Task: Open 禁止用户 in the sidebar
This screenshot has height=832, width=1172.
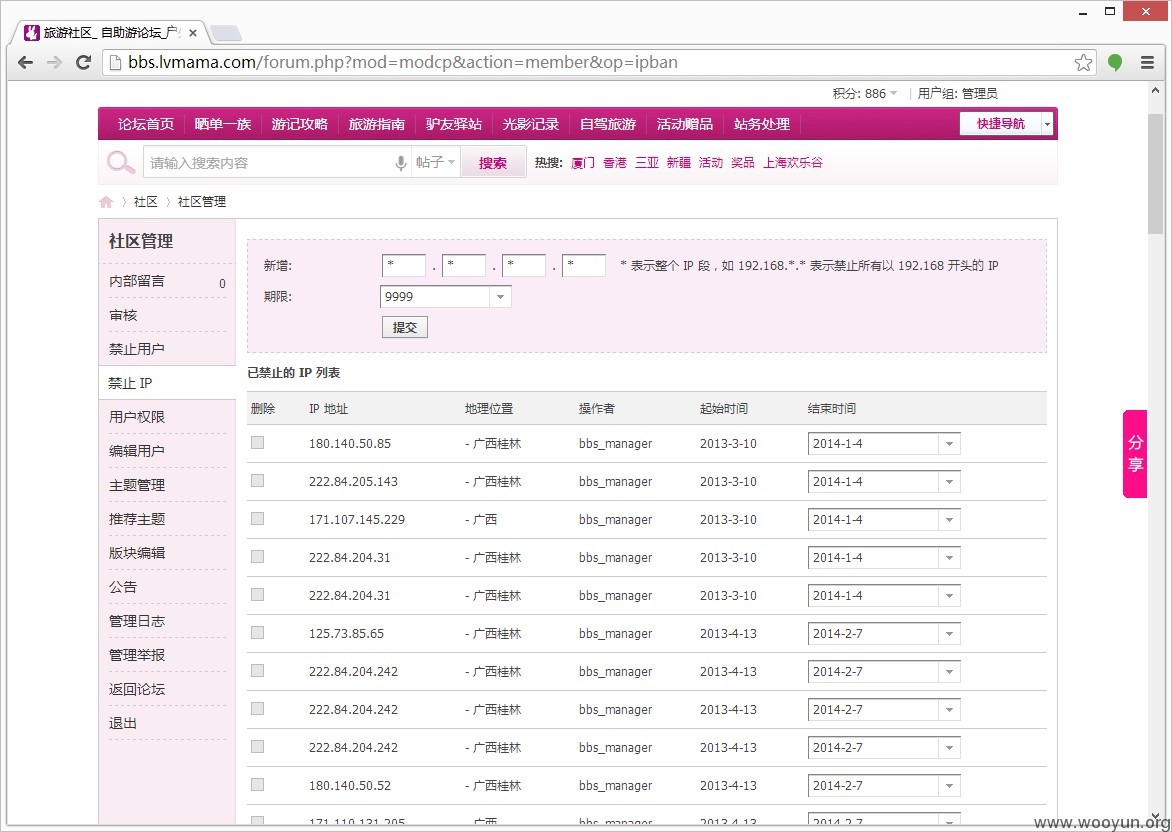Action: click(x=137, y=349)
